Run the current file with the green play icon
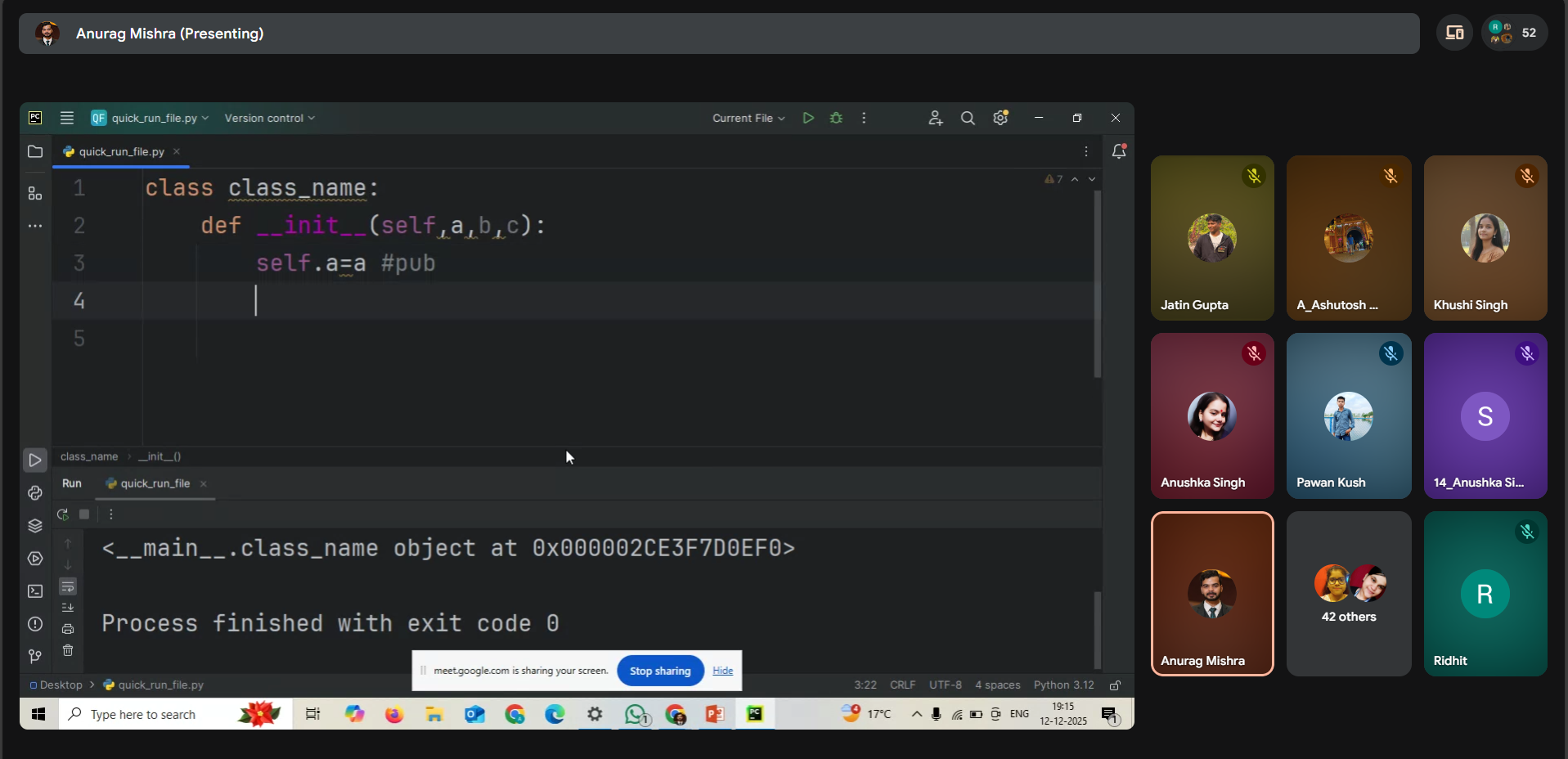 (x=808, y=118)
